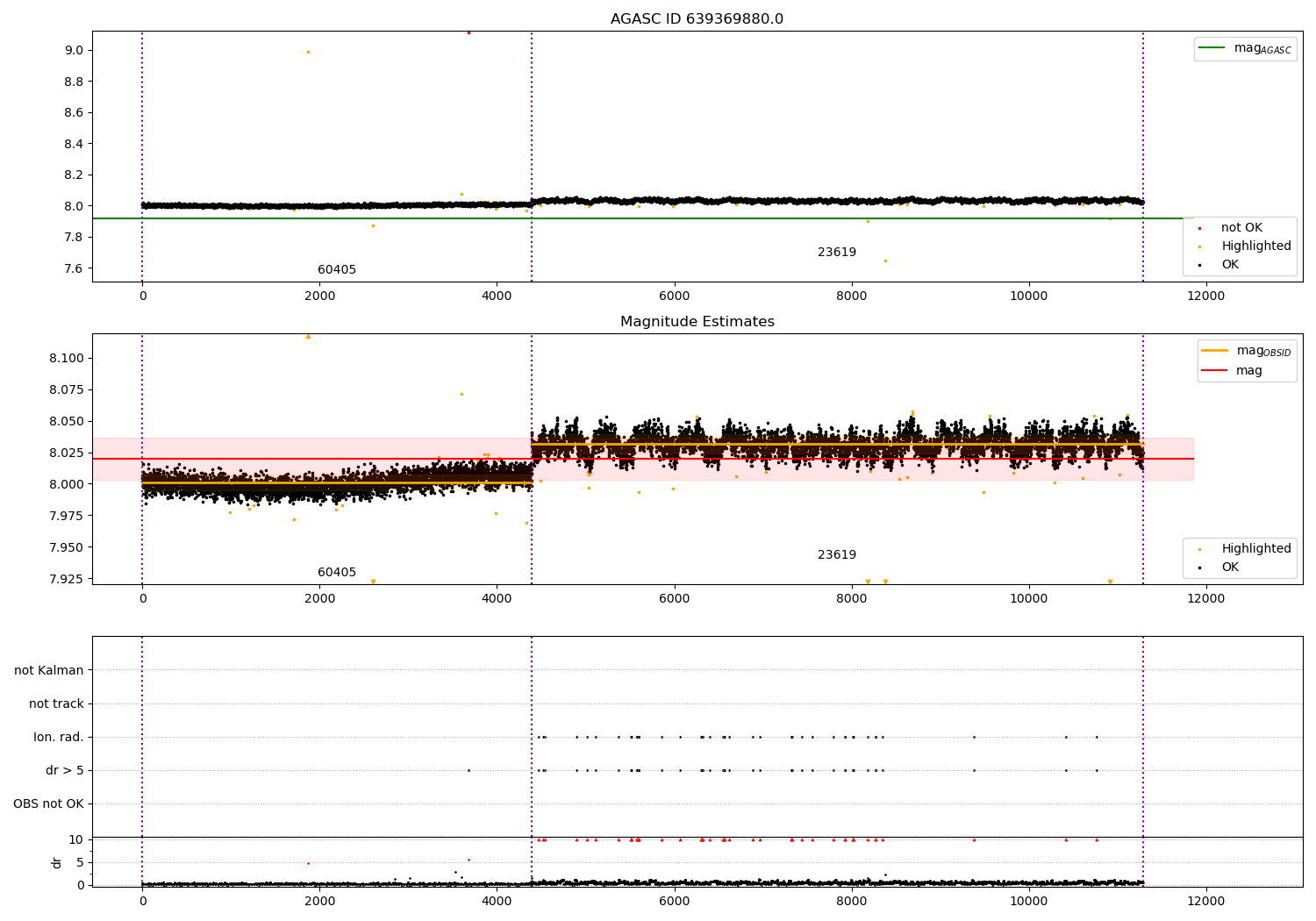Click obsid label 60405 in middle plot

pos(337,573)
